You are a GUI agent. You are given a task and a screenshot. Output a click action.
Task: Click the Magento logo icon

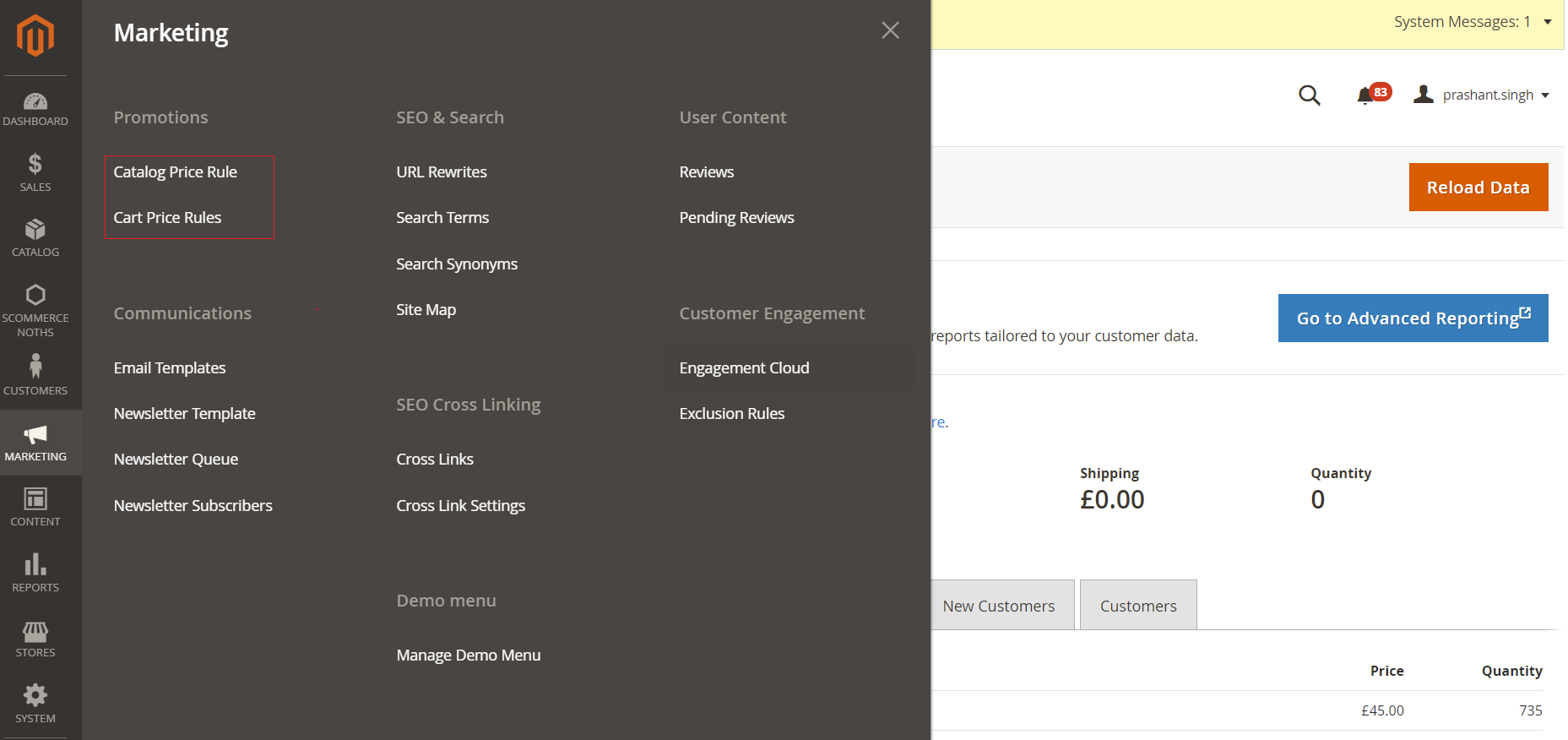[35, 35]
